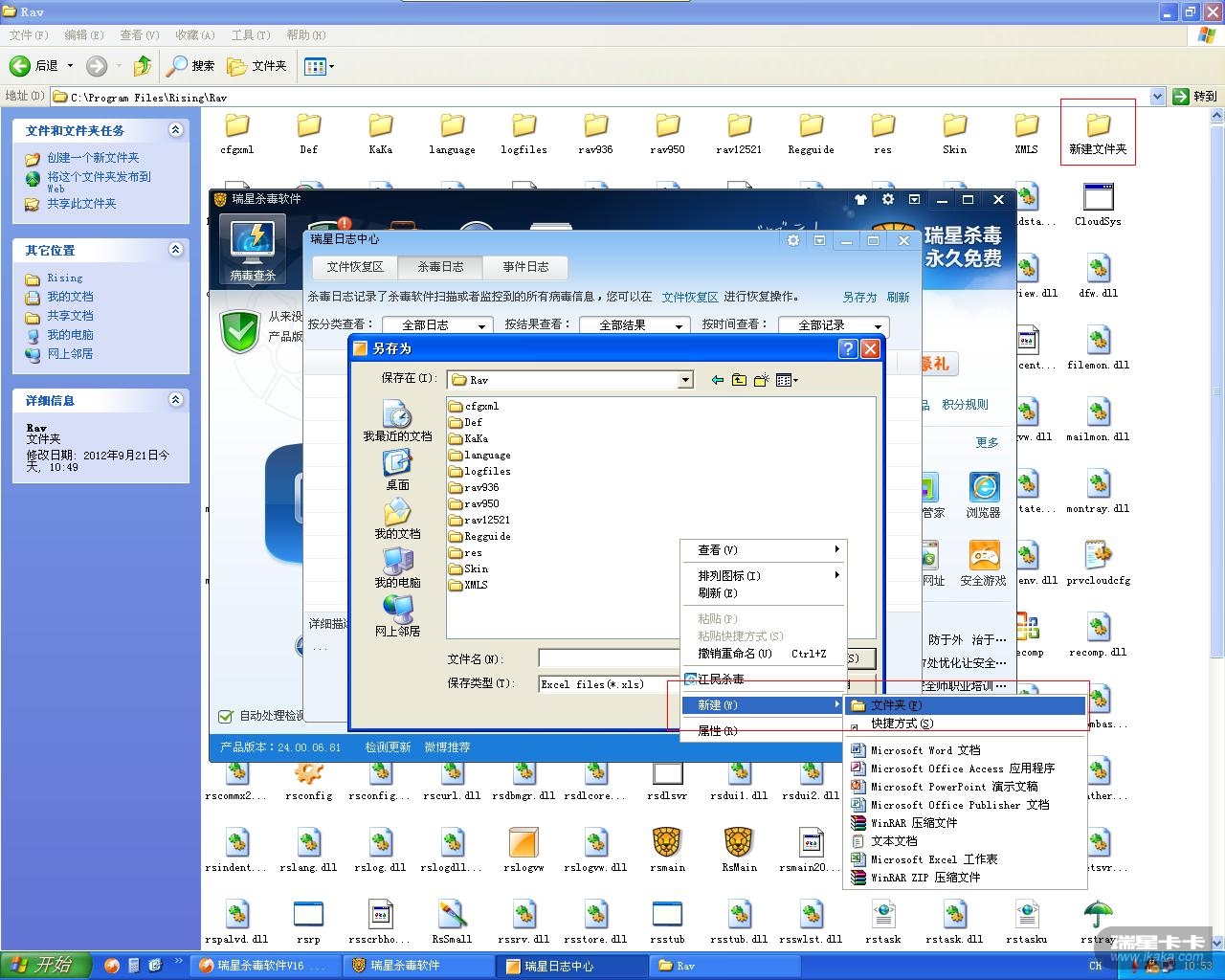Click 检测更新 in Rising status bar
Image resolution: width=1225 pixels, height=980 pixels.
click(x=388, y=747)
